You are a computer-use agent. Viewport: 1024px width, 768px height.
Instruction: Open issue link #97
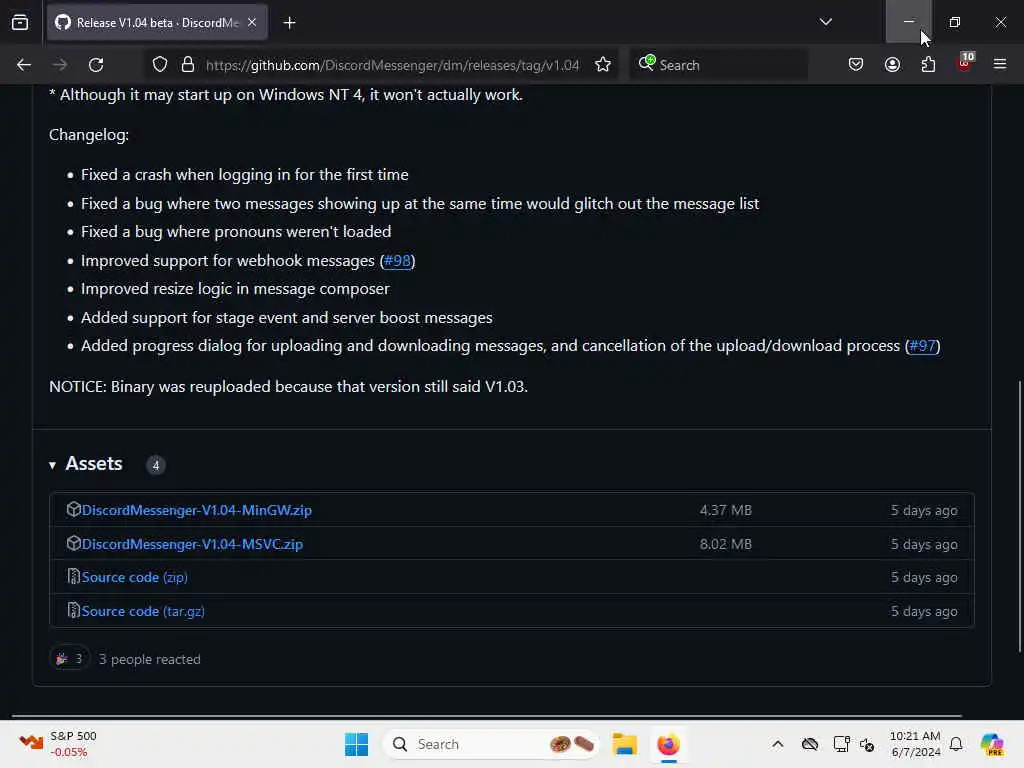tap(922, 345)
